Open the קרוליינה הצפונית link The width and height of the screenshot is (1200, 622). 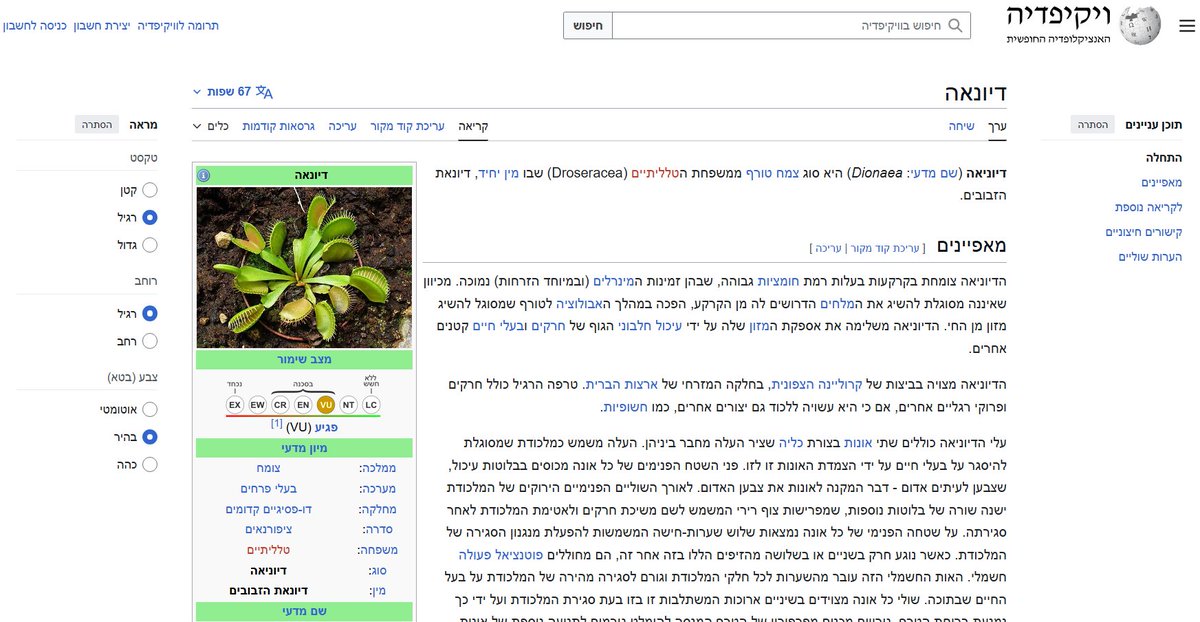(818, 384)
